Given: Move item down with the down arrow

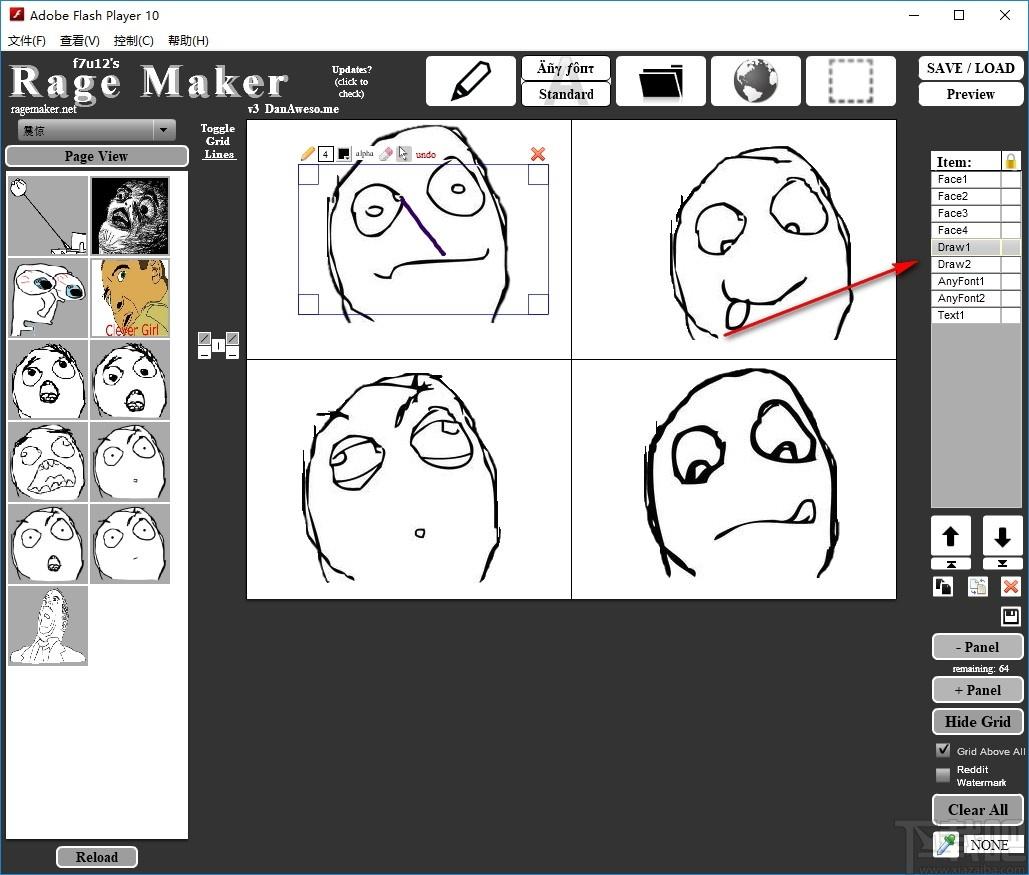Looking at the screenshot, I should (1002, 536).
